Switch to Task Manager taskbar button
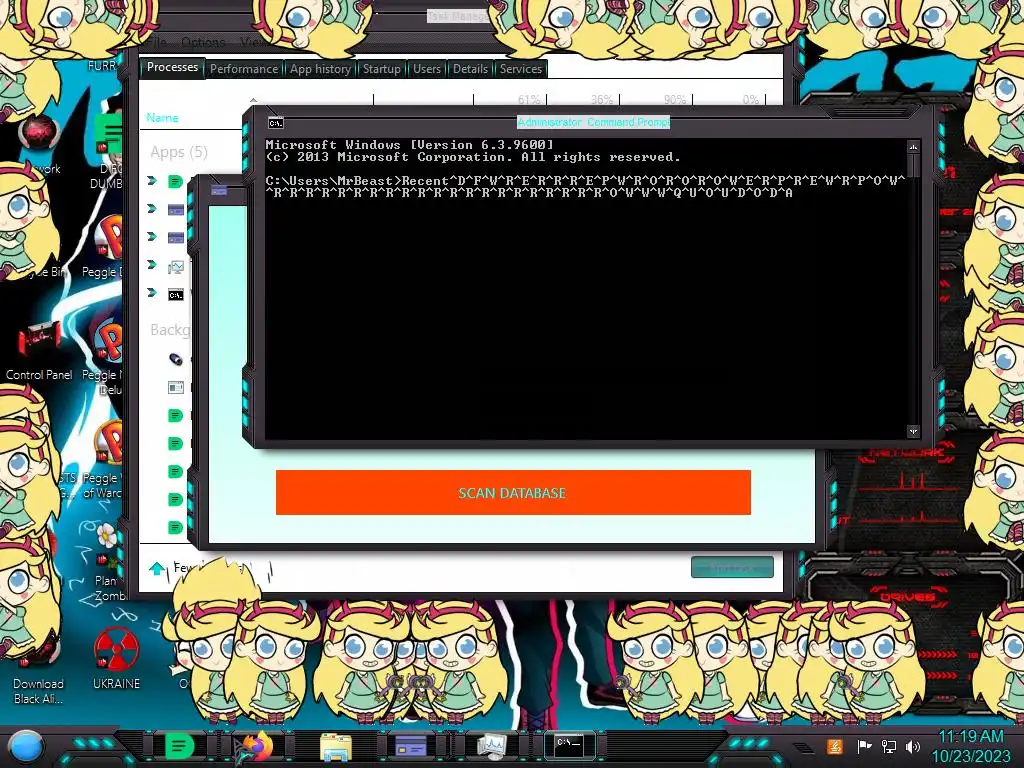Screen dimensions: 1024x768 click(x=491, y=746)
